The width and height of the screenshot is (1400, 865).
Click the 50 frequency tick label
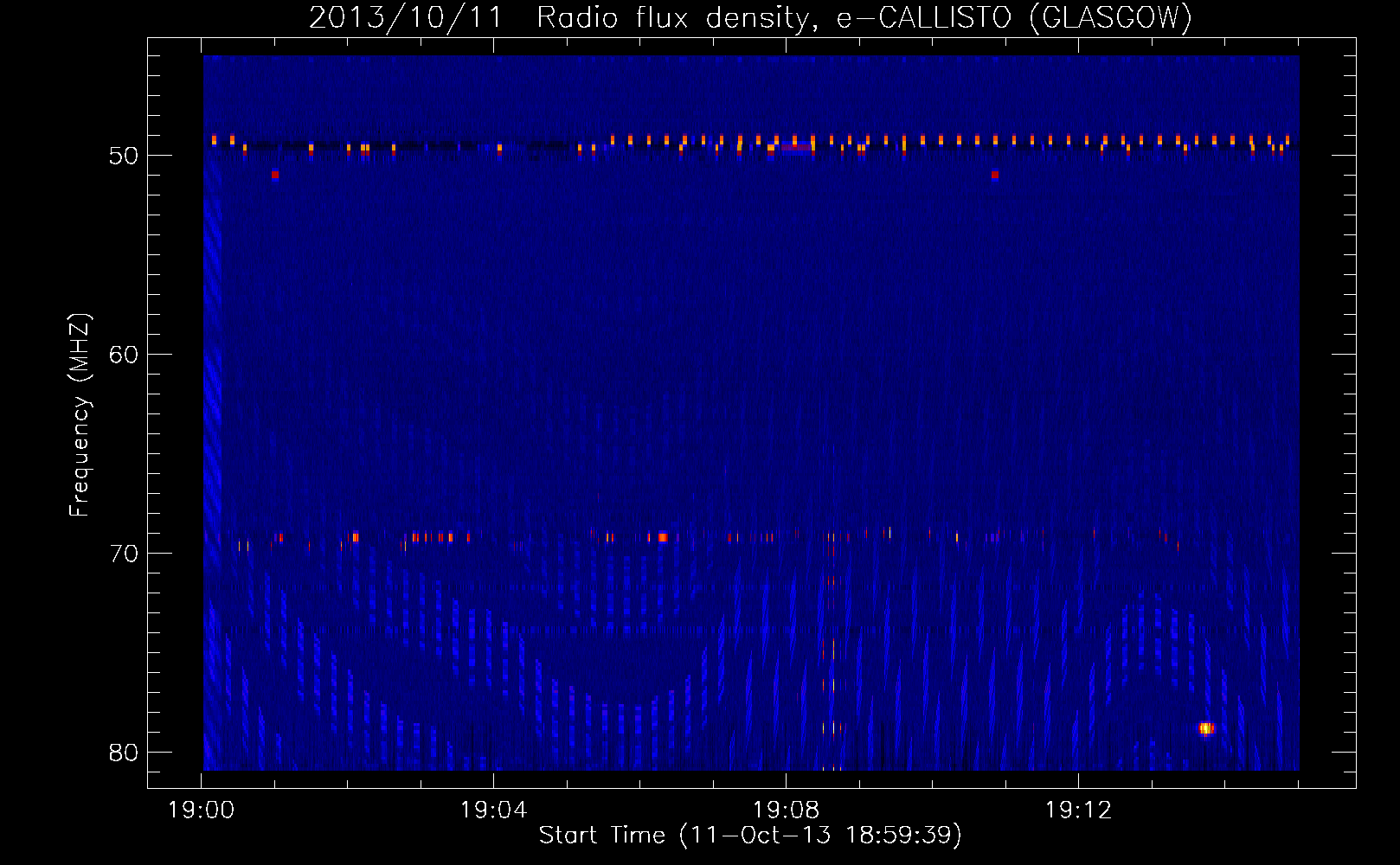(124, 156)
